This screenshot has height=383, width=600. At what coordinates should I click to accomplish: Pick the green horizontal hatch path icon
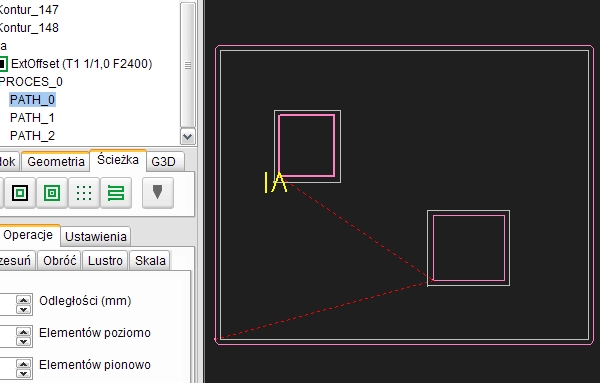pos(116,193)
